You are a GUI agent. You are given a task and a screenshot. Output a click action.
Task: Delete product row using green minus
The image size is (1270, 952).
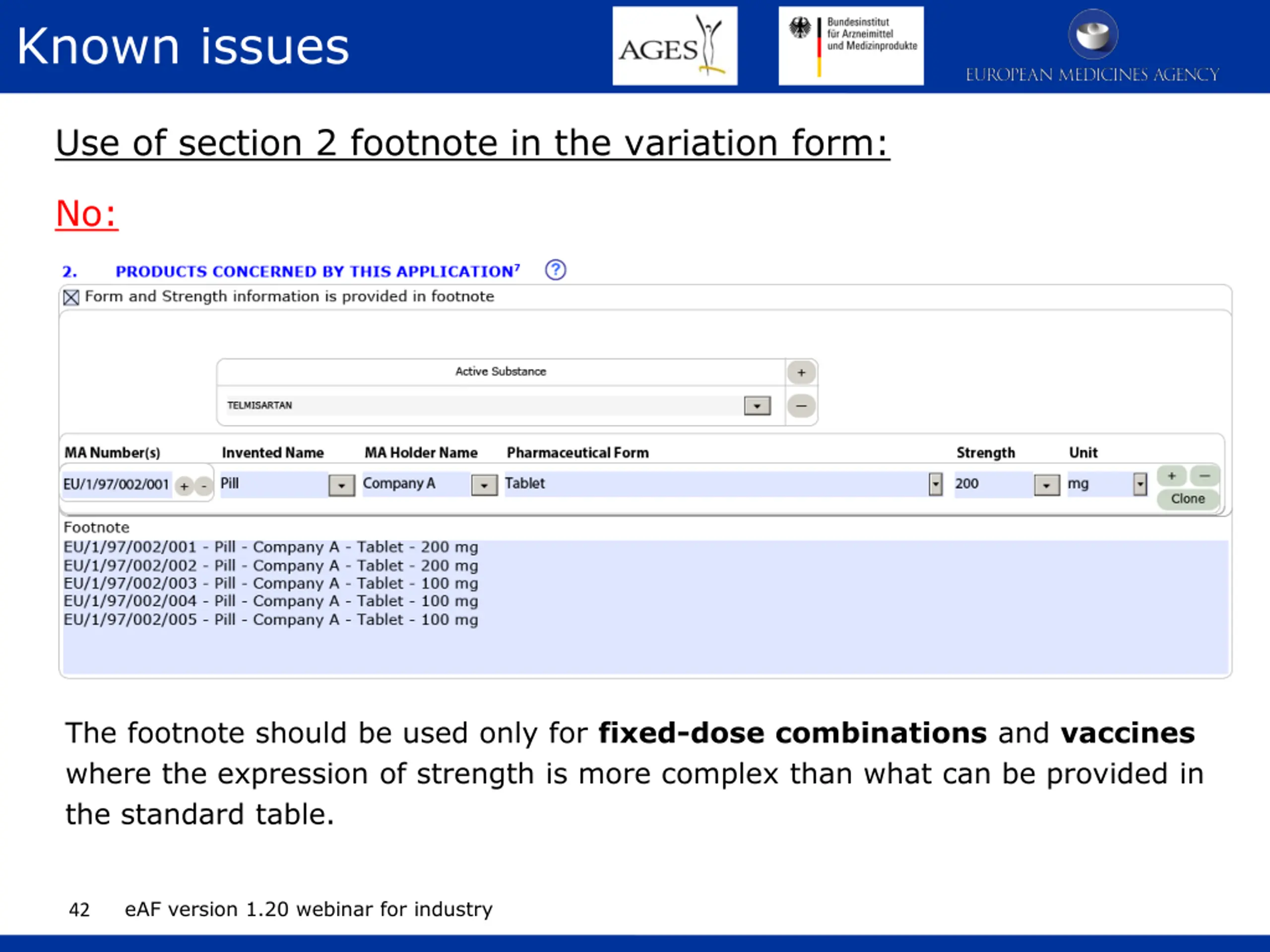1204,476
